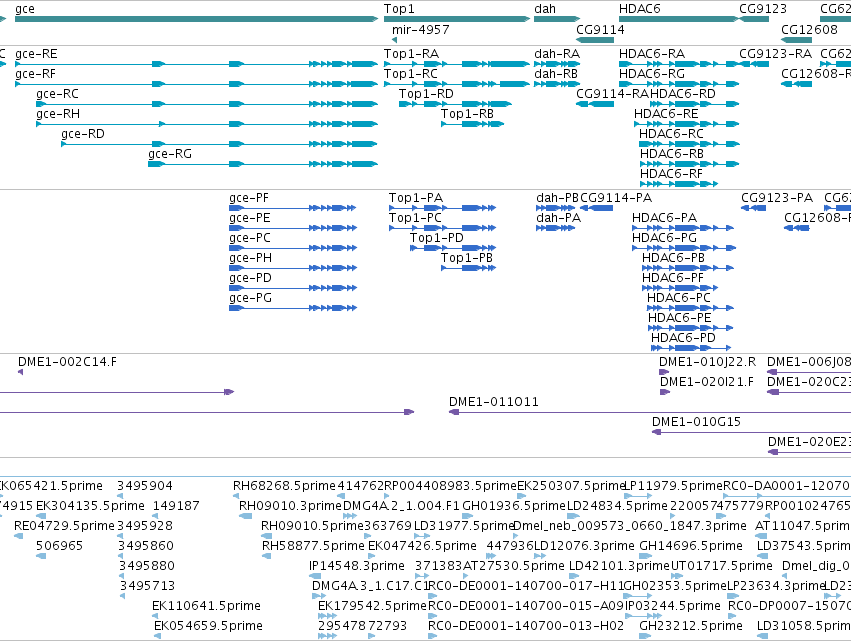Screen dimensions: 851x641
Task: Click protein label gce-PH
Action: [x=251, y=258]
